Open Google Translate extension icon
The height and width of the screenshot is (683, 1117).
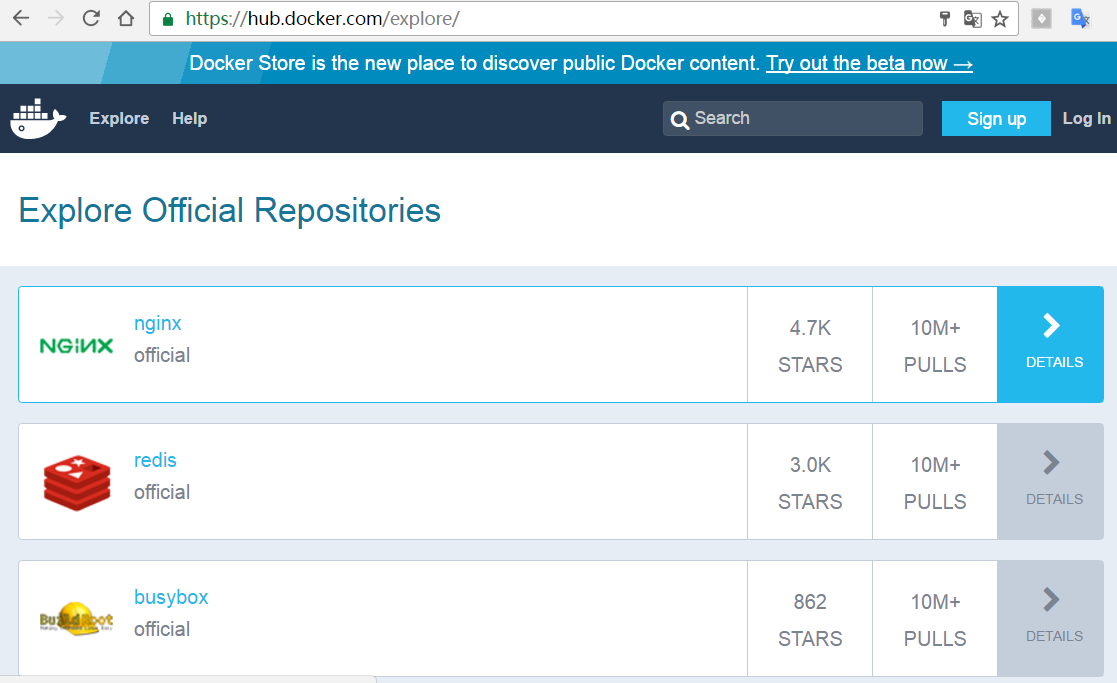tap(1081, 19)
